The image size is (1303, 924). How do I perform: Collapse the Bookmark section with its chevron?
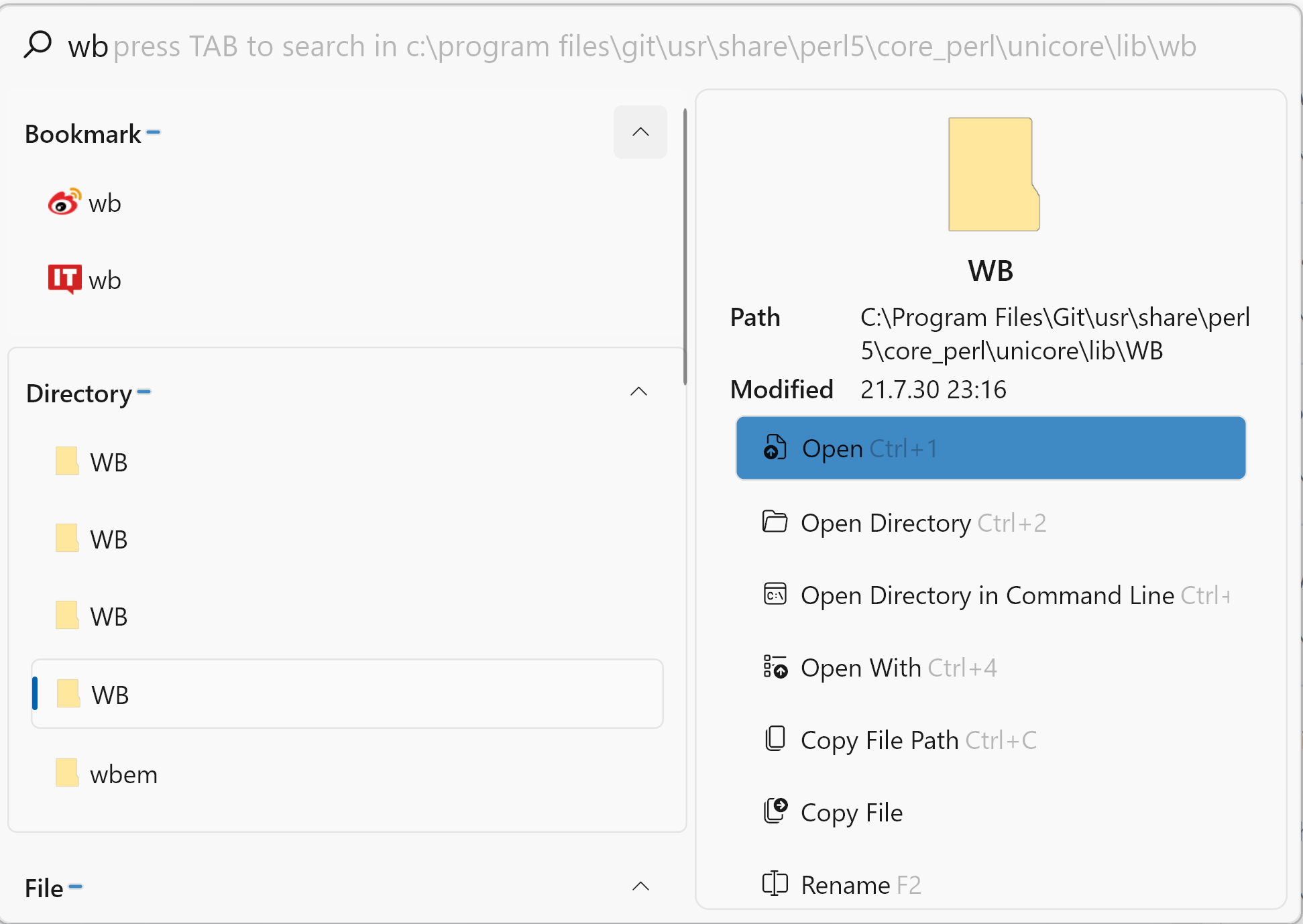coord(640,132)
